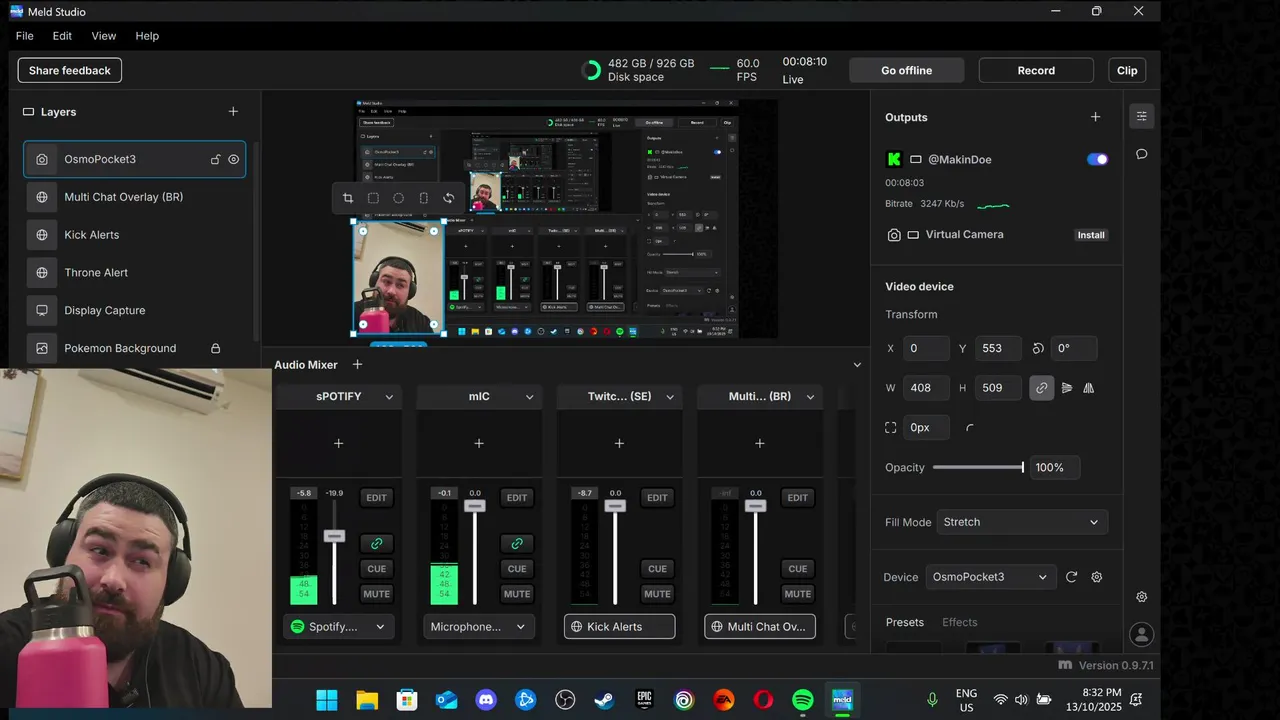1280x720 pixels.
Task: Select the Multi Chat Overlay (BR) layer
Action: [x=135, y=197]
